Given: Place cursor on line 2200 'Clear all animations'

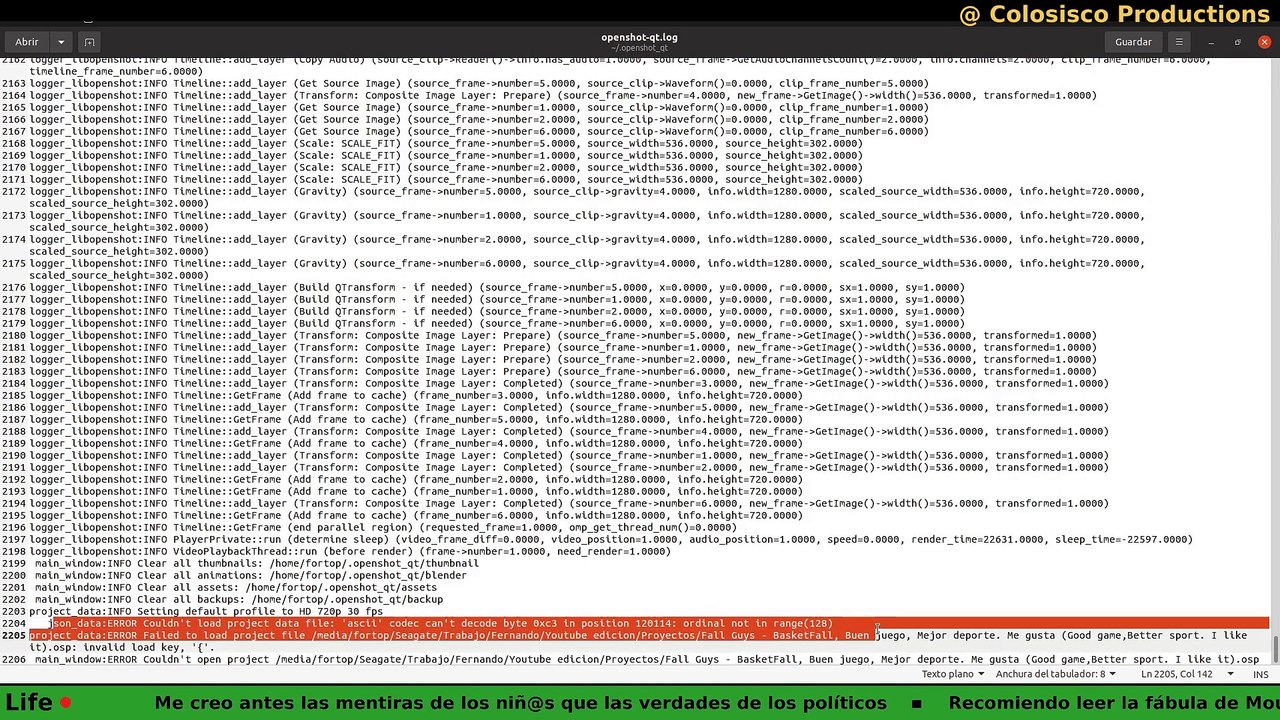Looking at the screenshot, I should (x=251, y=575).
